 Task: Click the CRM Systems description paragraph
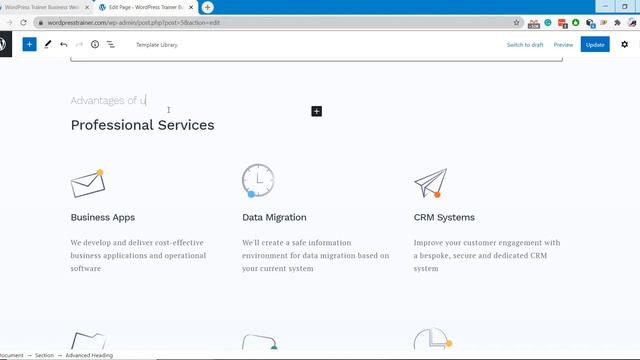point(487,256)
